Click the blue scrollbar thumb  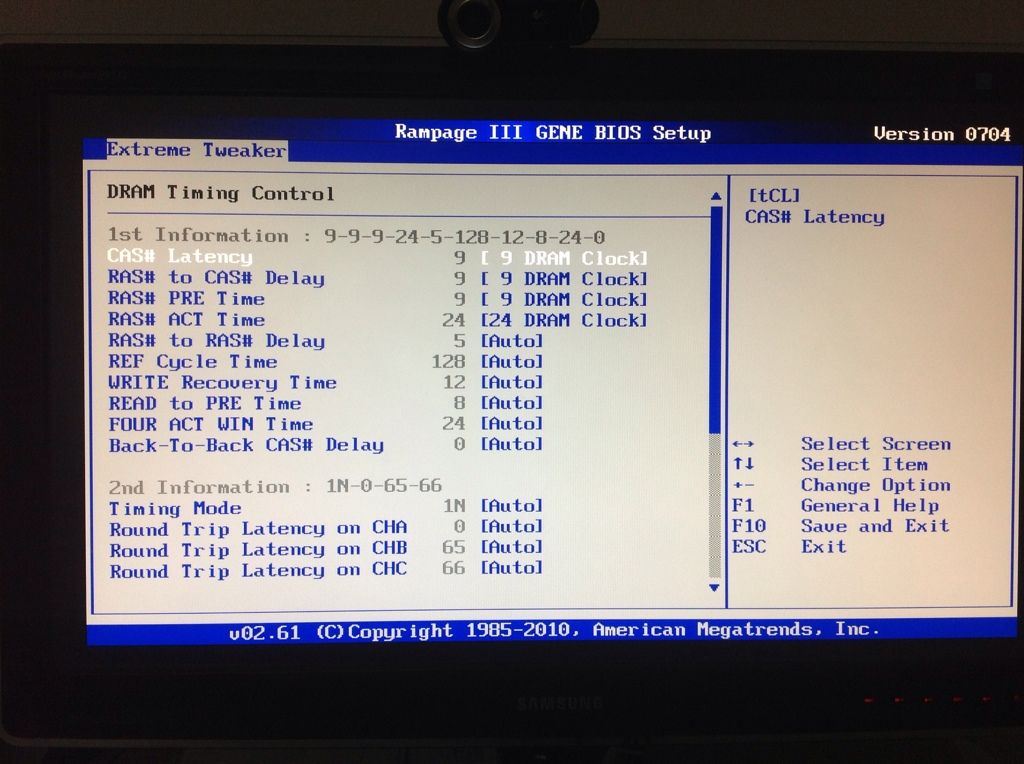coord(715,319)
